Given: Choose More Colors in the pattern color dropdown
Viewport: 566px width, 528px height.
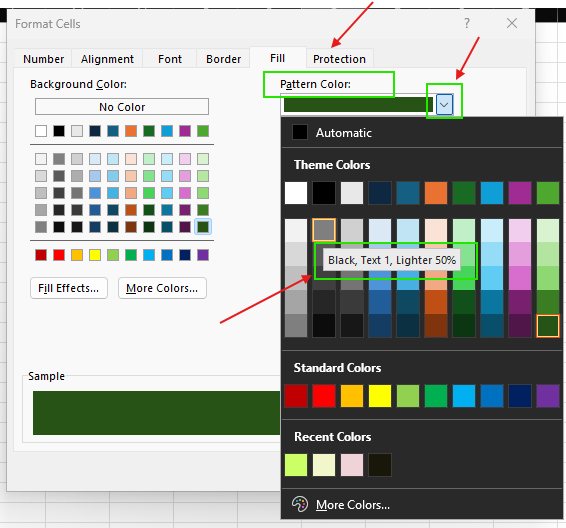Looking at the screenshot, I should click(x=353, y=505).
